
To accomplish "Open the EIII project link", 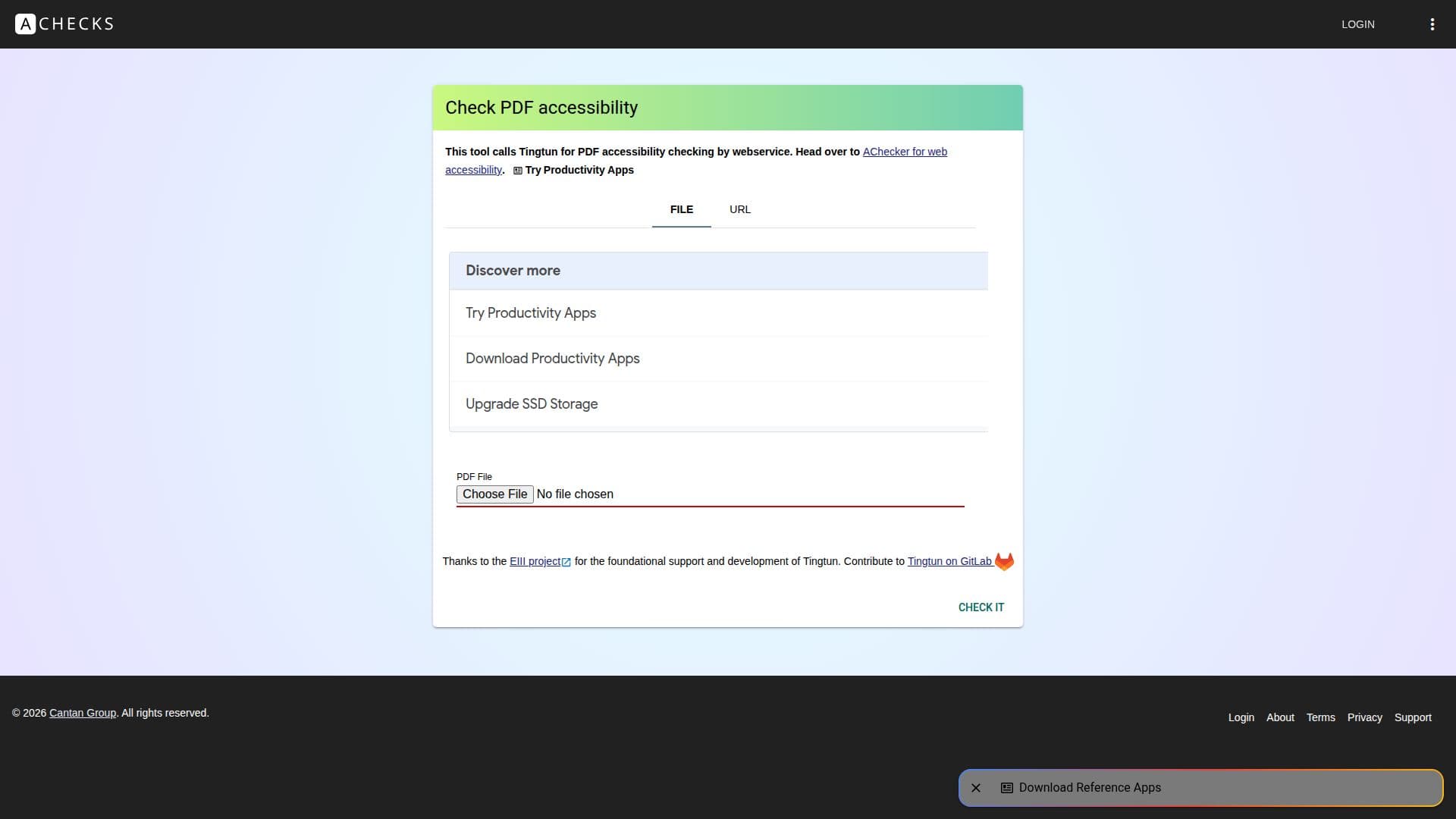I will pos(535,561).
